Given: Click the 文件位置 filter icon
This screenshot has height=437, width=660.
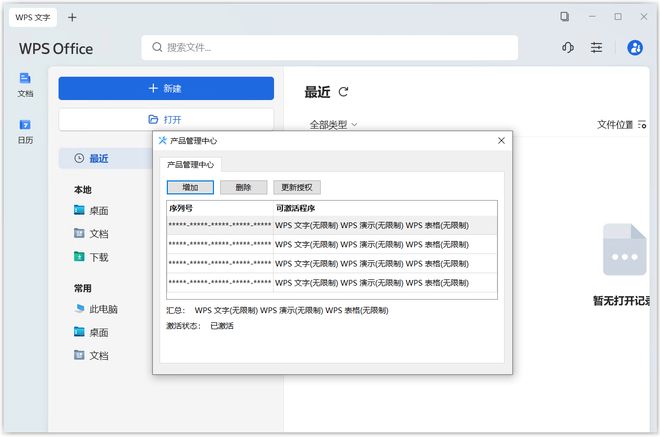Looking at the screenshot, I should tap(642, 125).
